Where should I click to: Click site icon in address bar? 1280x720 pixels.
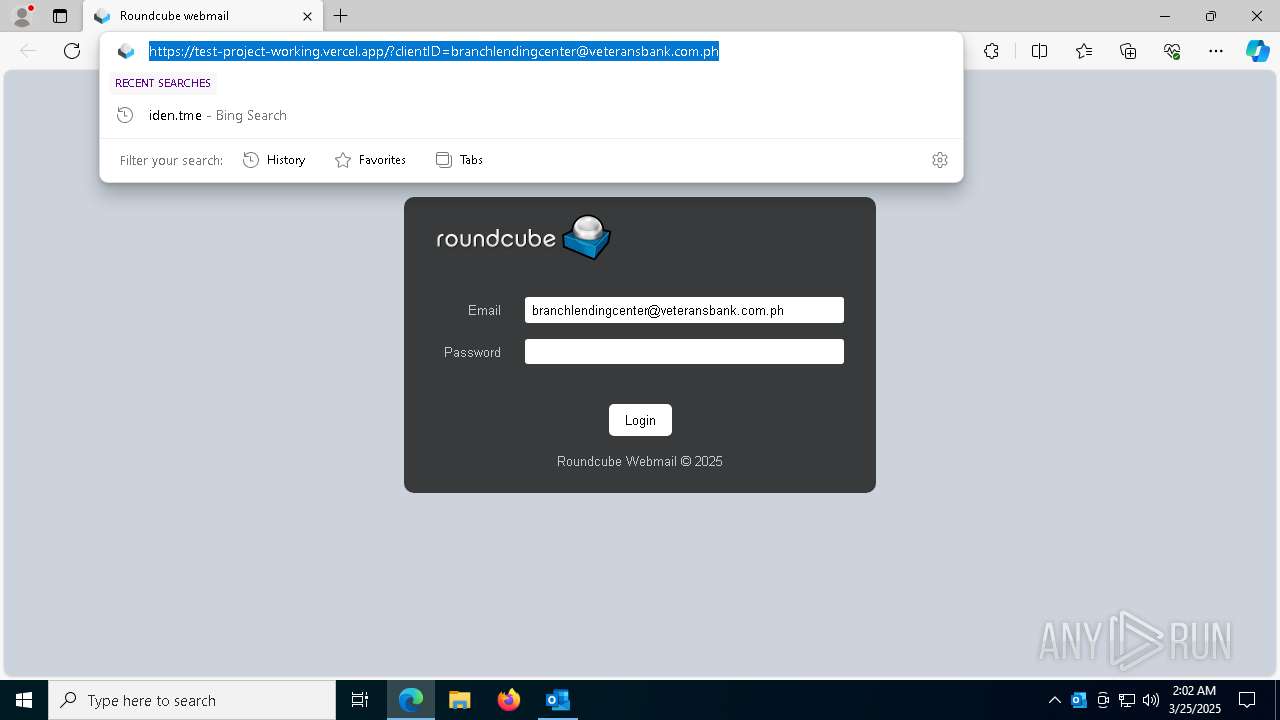coord(125,51)
